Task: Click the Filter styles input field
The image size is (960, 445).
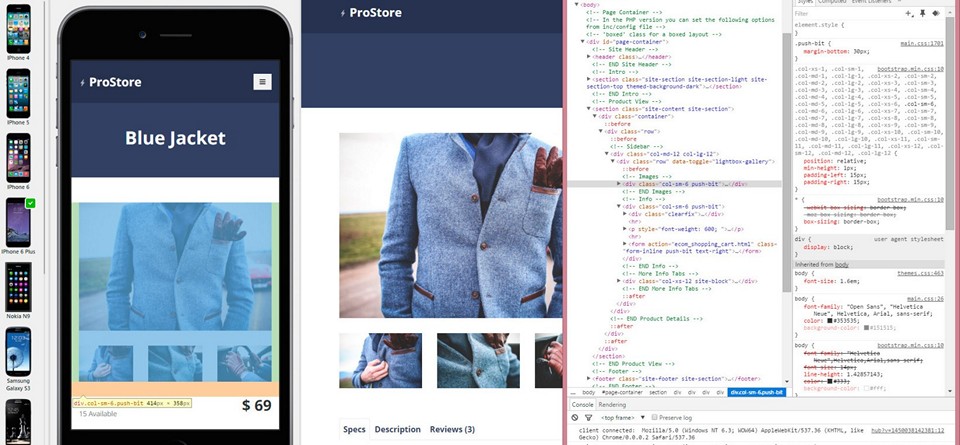Action: point(848,13)
